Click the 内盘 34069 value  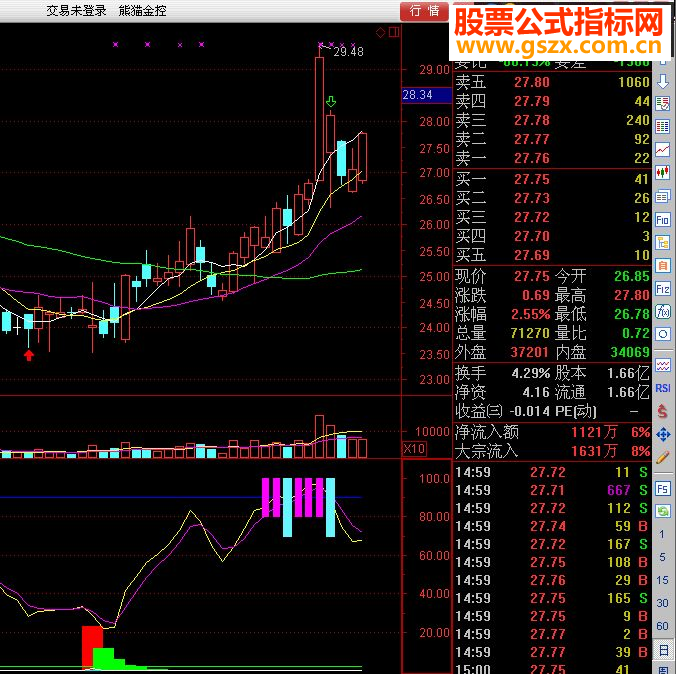click(x=630, y=352)
